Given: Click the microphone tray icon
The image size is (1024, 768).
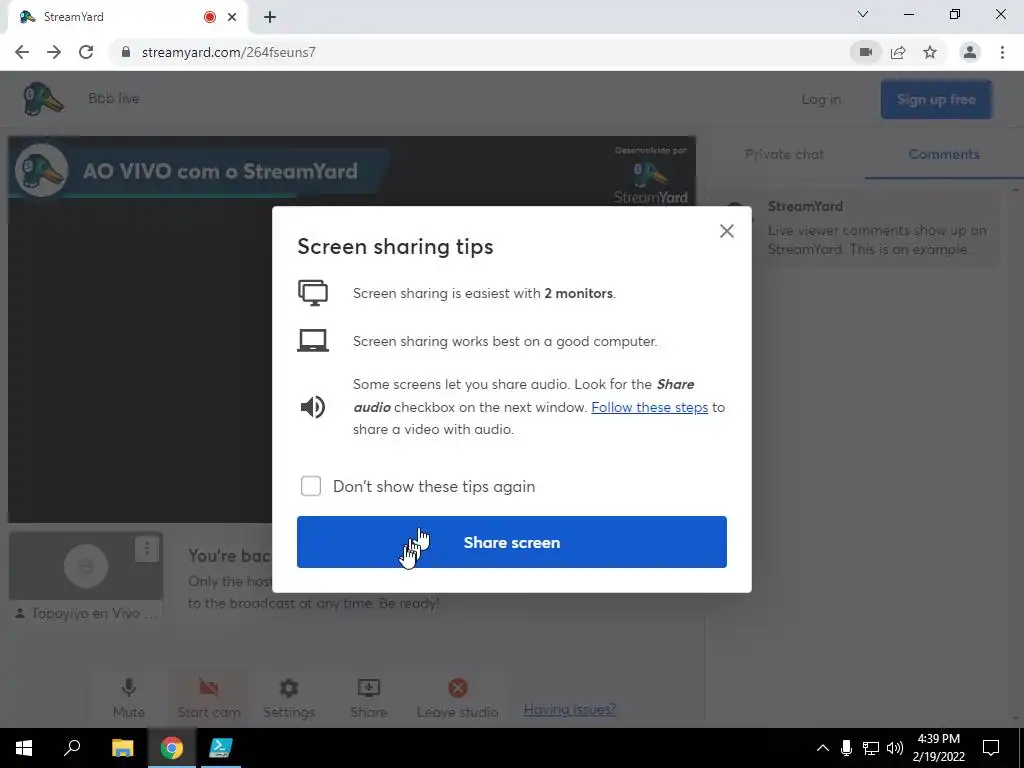Looking at the screenshot, I should [x=846, y=748].
